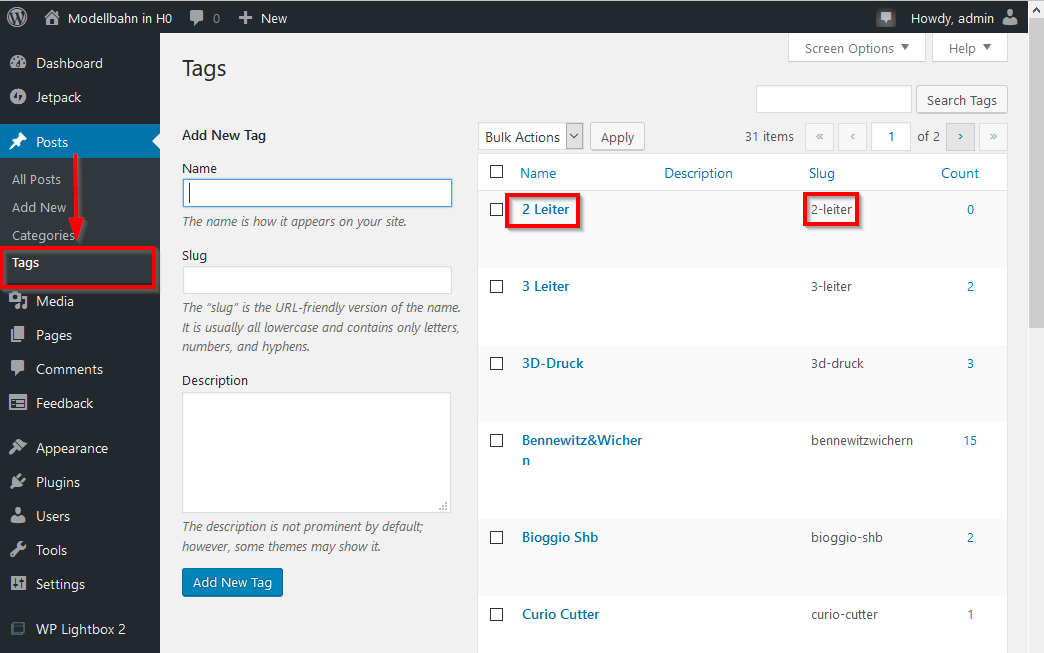Image resolution: width=1044 pixels, height=653 pixels.
Task: Open comments bubble icon in admin bar
Action: click(x=196, y=18)
